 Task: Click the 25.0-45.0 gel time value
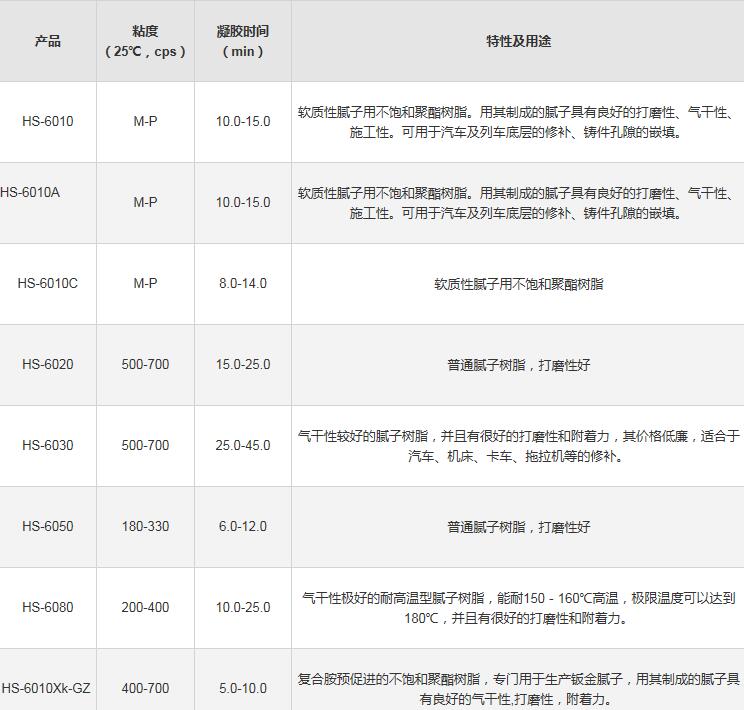point(243,445)
